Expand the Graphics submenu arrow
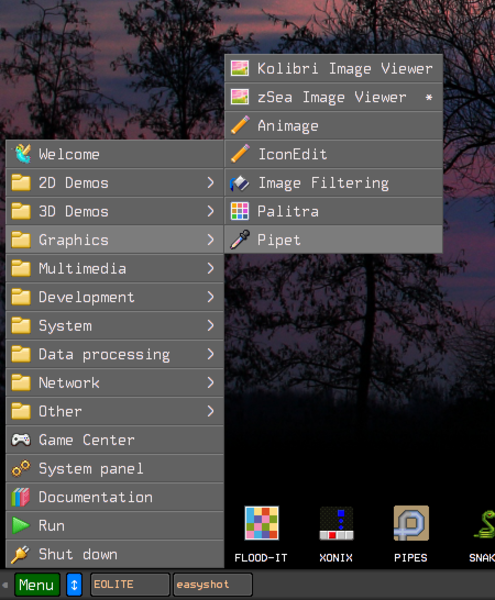495x600 pixels. tap(210, 240)
